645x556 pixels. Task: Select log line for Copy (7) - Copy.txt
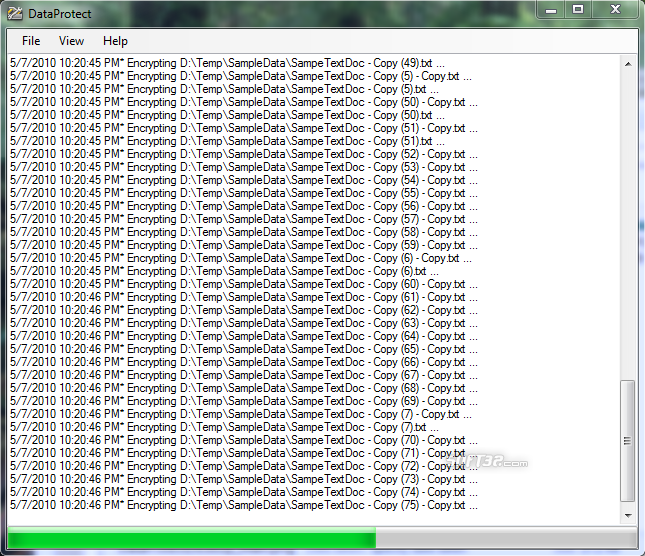click(x=241, y=415)
